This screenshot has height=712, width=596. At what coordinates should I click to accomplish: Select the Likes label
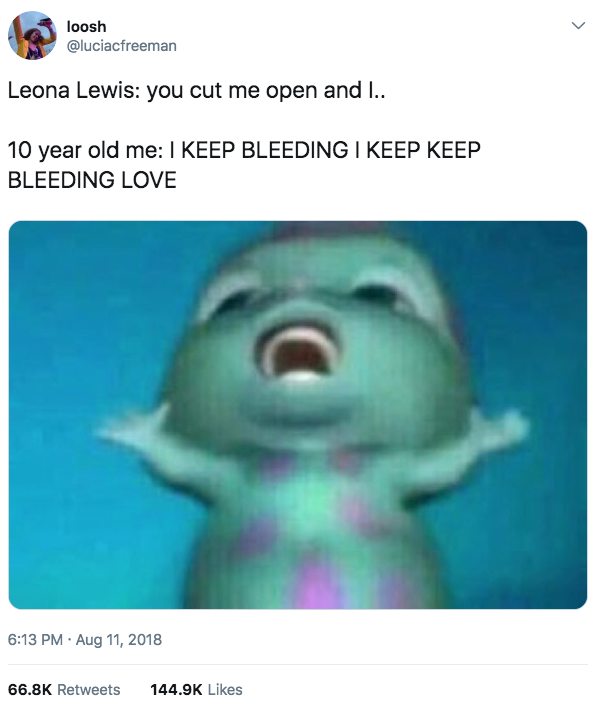tap(225, 689)
